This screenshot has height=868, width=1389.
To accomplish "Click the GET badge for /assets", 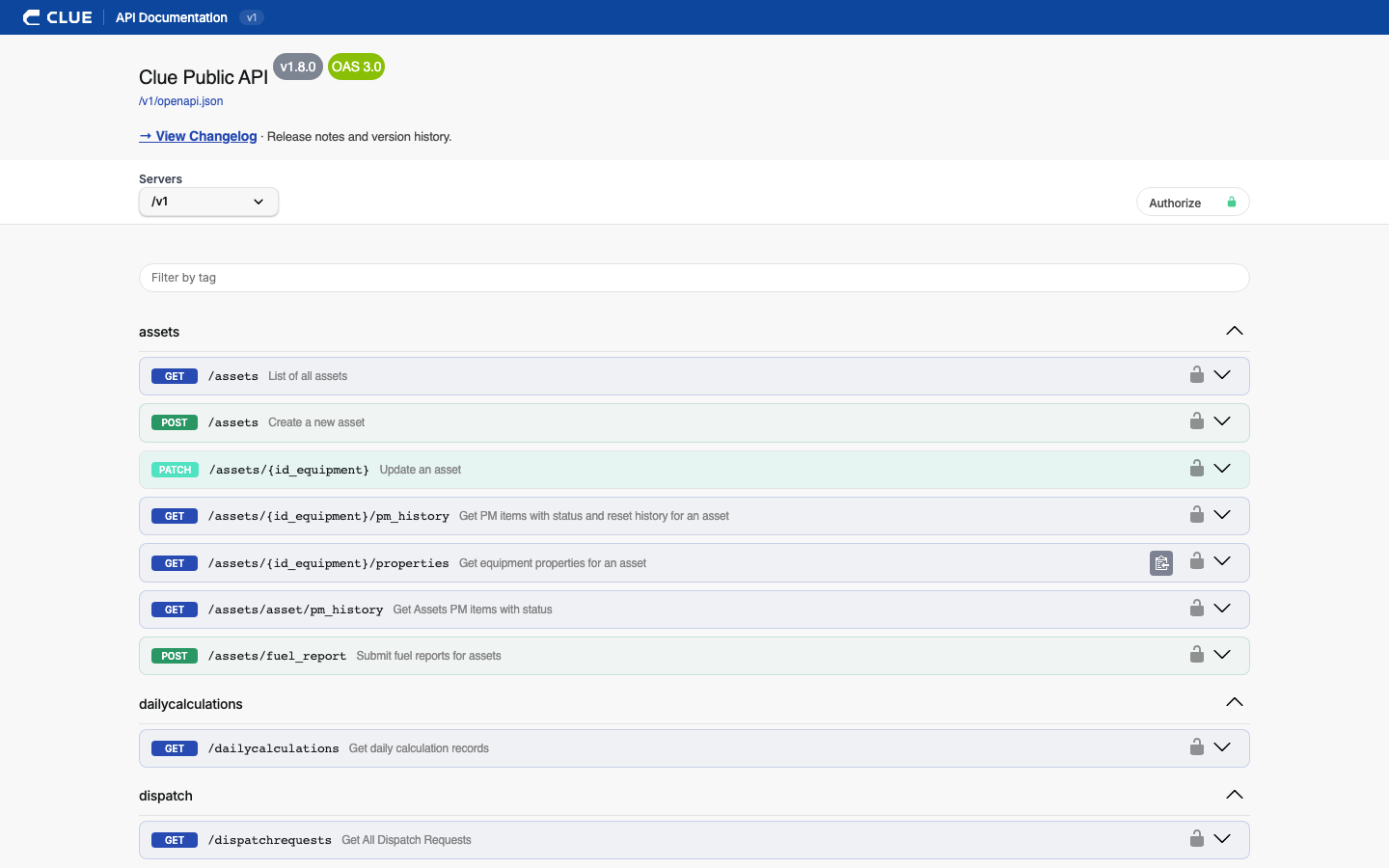I will 175,376.
